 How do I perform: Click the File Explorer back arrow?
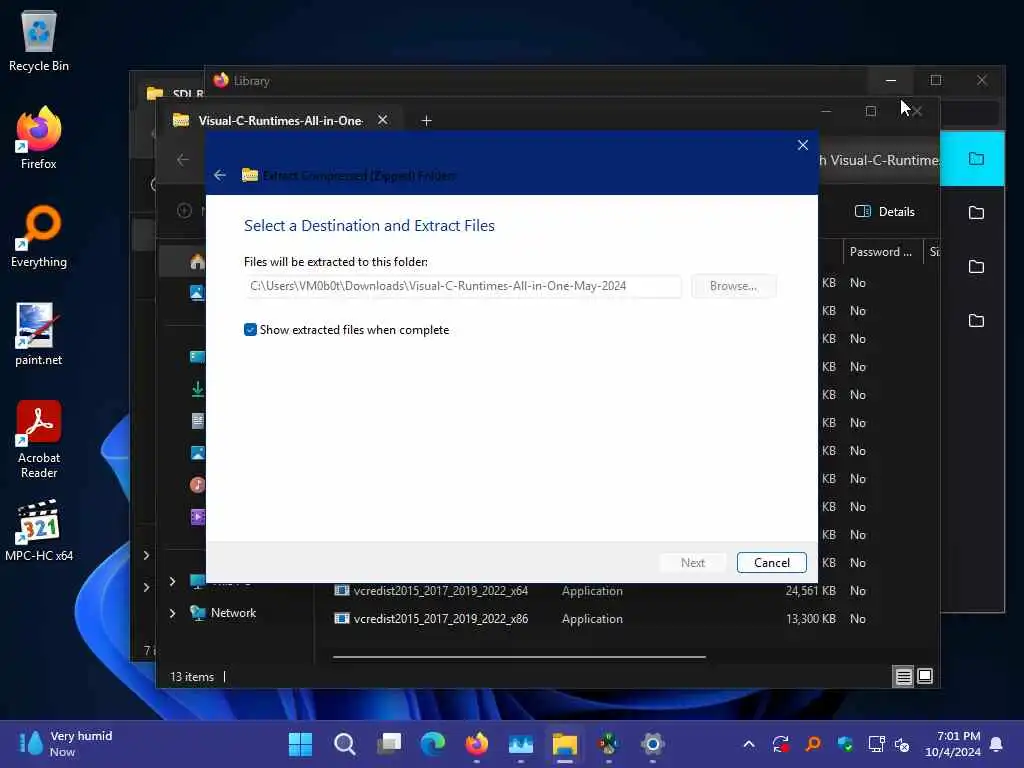[x=183, y=159]
